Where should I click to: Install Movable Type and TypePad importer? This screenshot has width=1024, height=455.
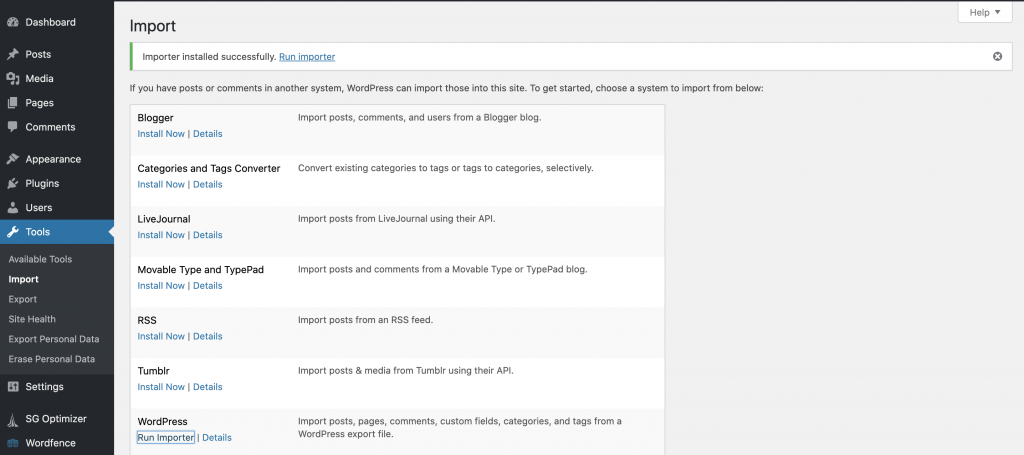coord(161,286)
